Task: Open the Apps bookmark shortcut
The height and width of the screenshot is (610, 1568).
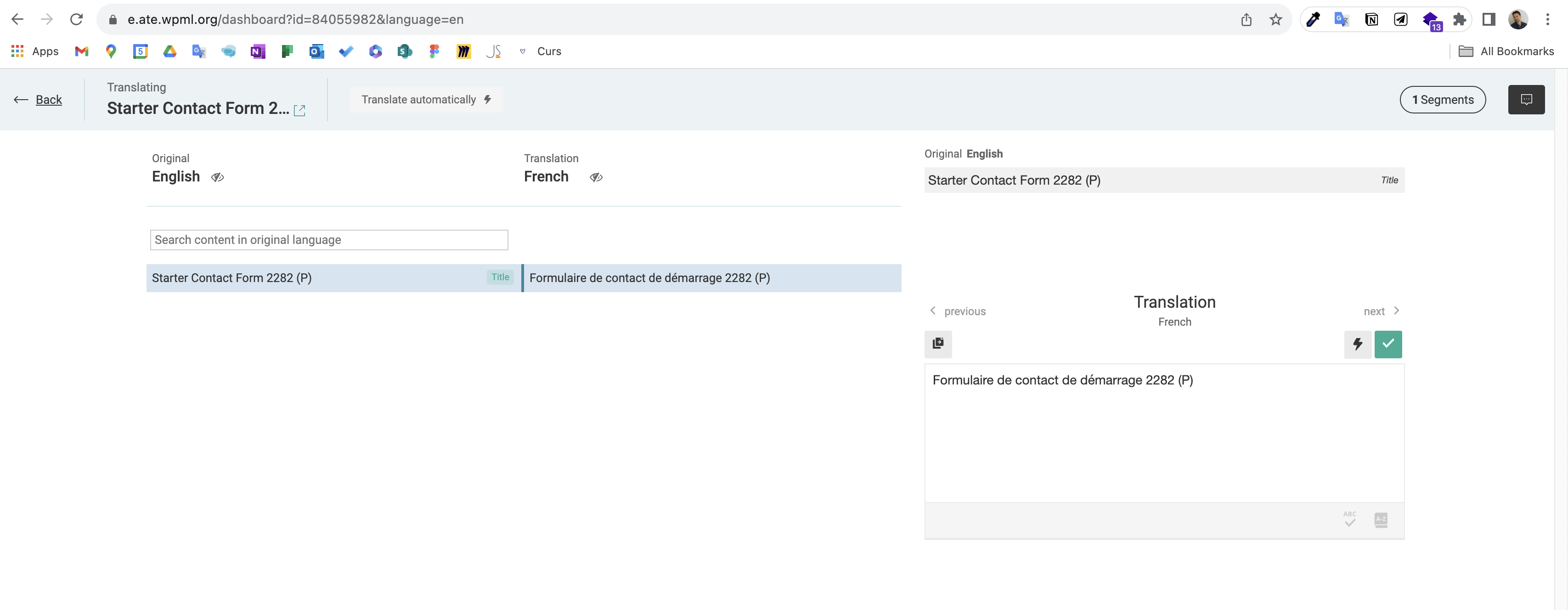Action: coord(35,51)
